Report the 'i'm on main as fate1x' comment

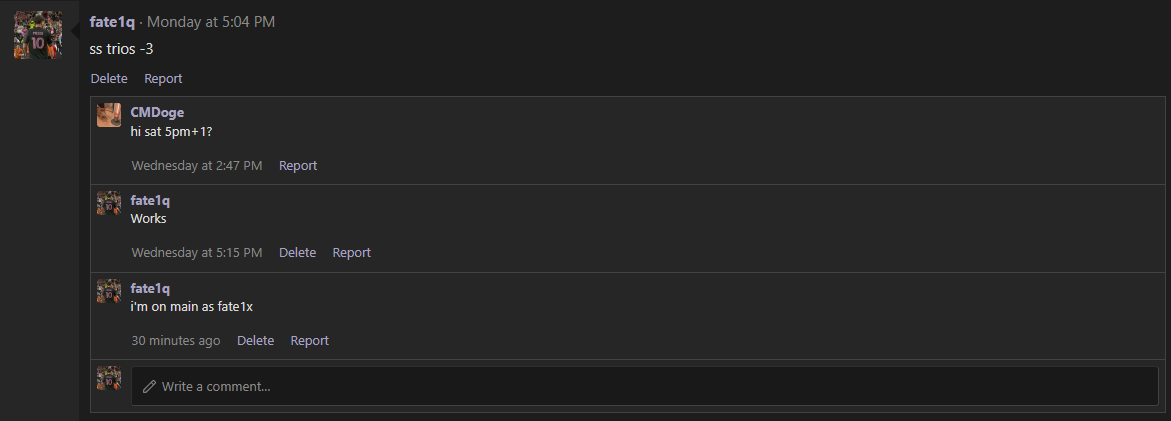click(x=309, y=341)
